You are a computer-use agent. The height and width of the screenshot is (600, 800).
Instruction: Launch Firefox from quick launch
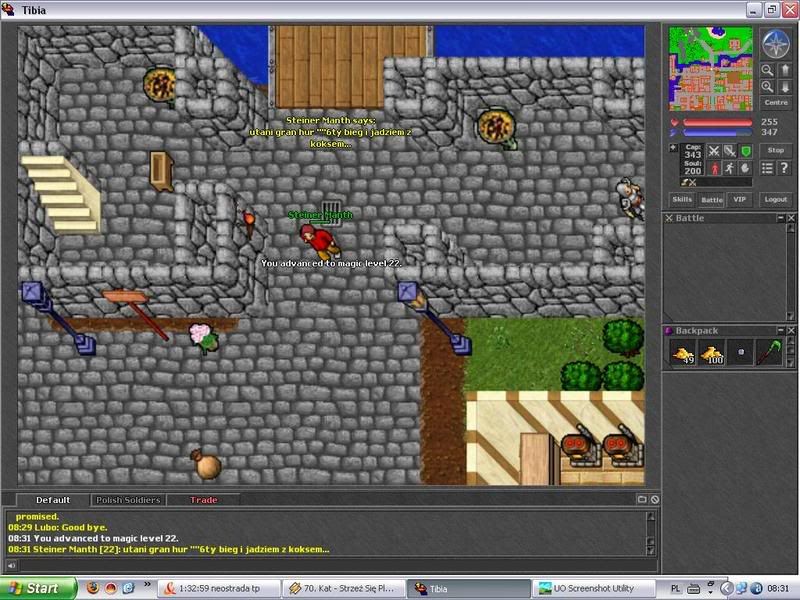(93, 588)
